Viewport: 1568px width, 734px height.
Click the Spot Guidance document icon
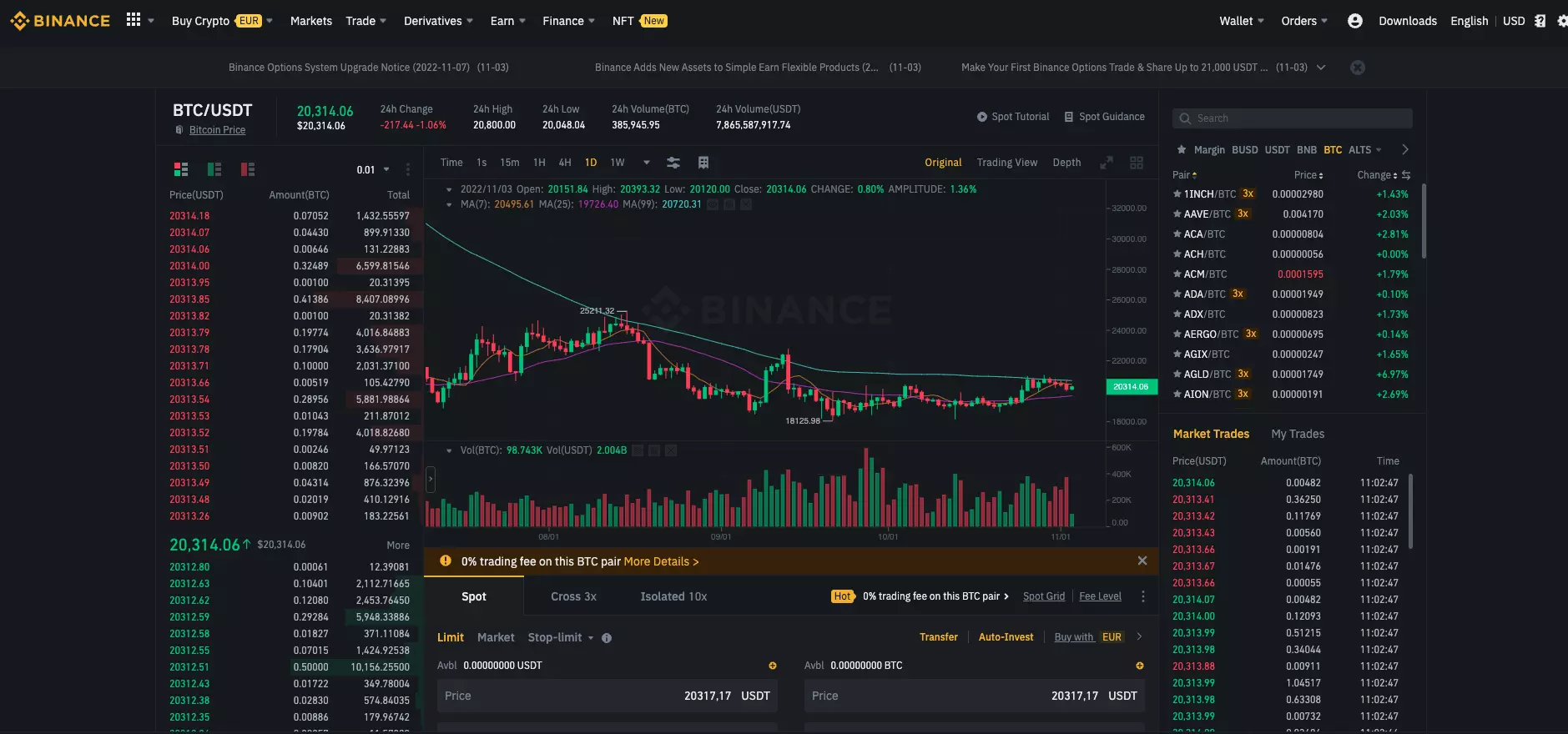(x=1069, y=117)
